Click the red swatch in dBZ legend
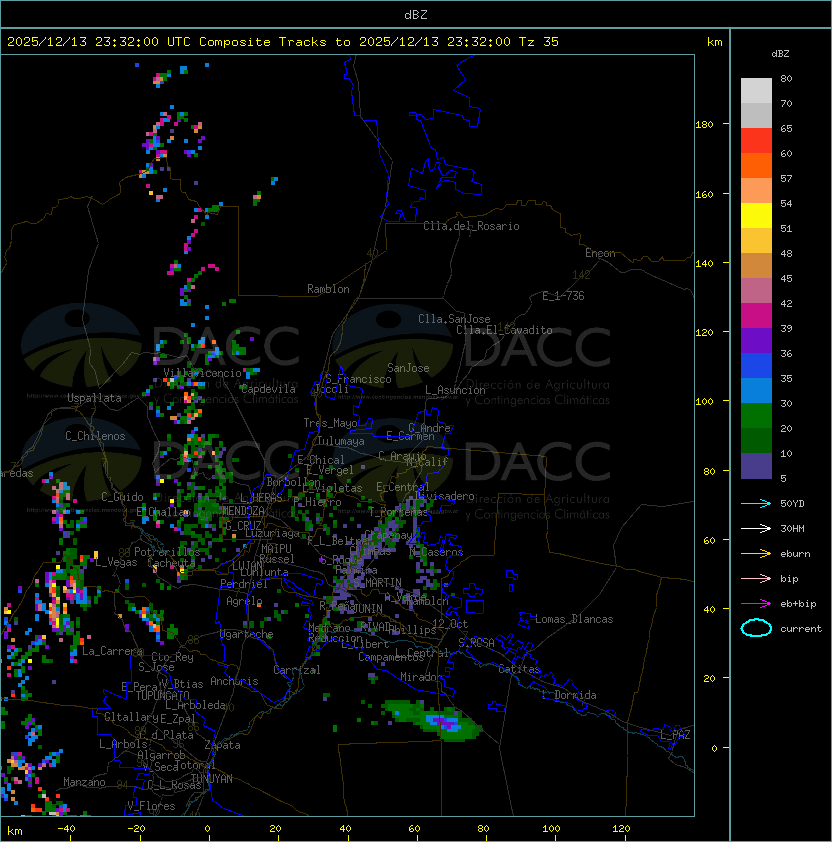 coord(756,141)
